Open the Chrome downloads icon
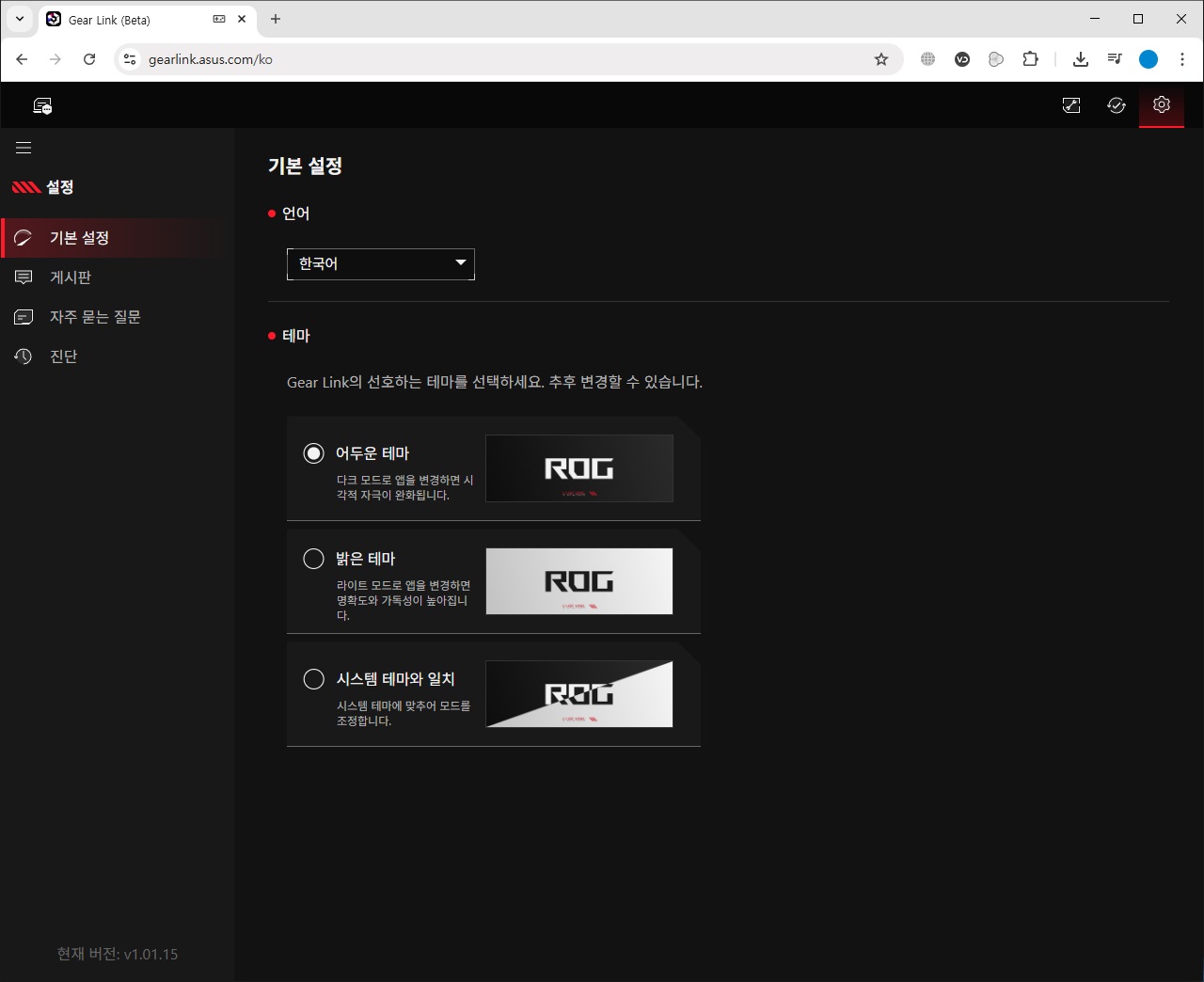The width and height of the screenshot is (1204, 982). click(1081, 59)
